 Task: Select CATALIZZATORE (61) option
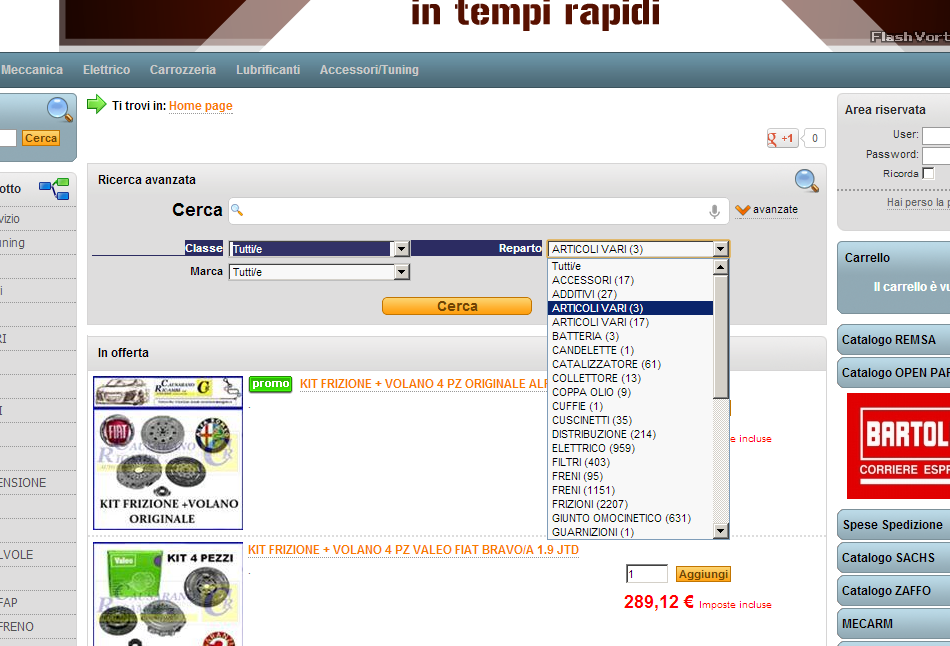[x=630, y=364]
